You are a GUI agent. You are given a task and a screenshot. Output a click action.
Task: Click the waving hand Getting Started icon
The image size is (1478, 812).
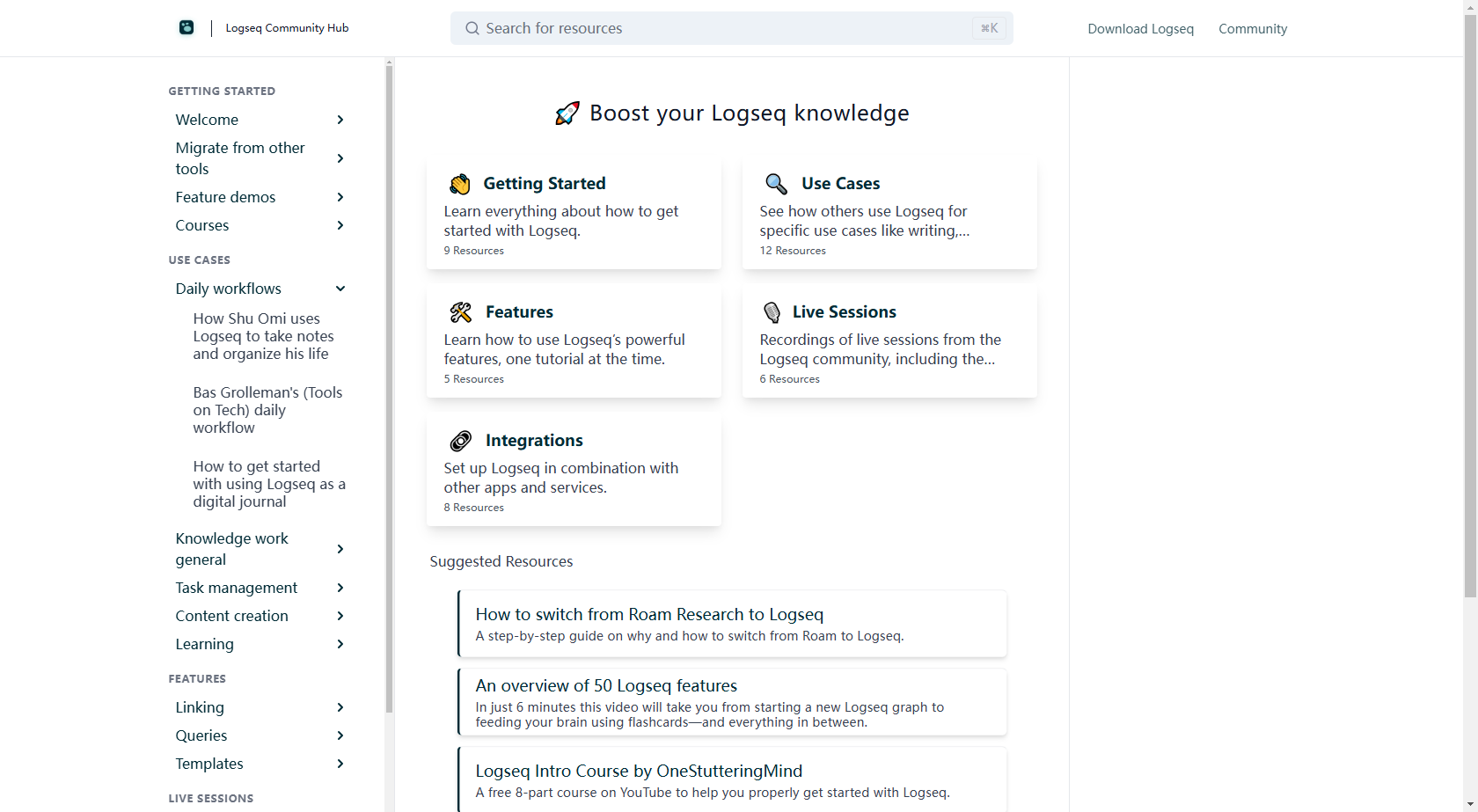coord(460,184)
